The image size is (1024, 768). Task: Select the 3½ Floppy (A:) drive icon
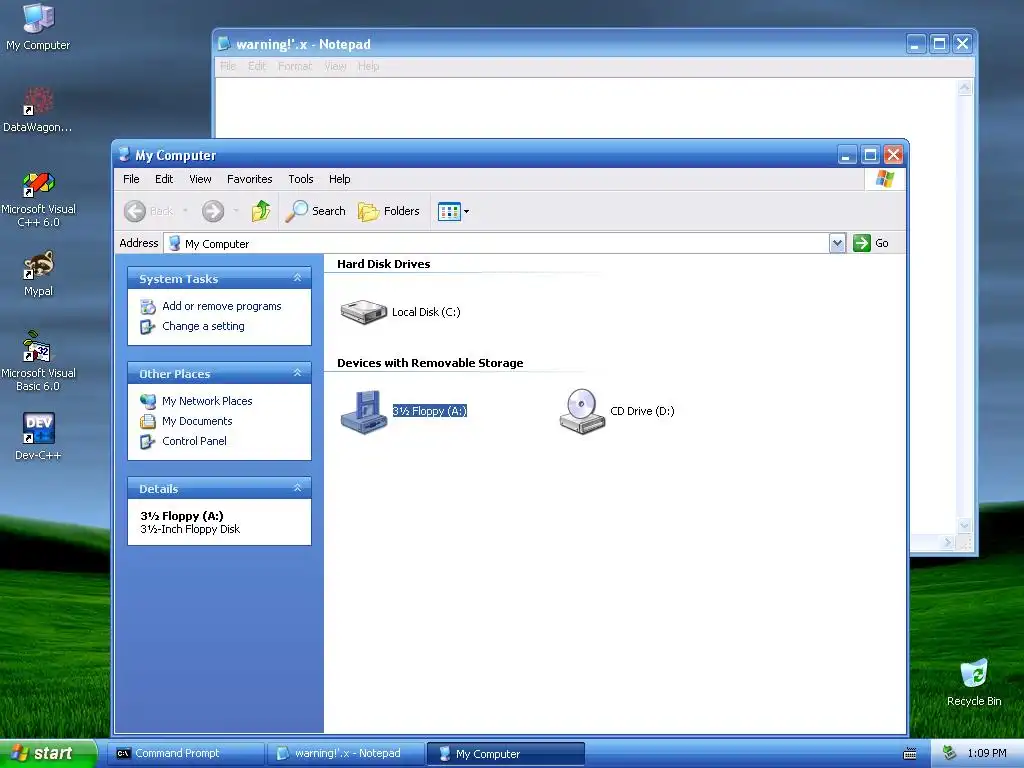[364, 412]
